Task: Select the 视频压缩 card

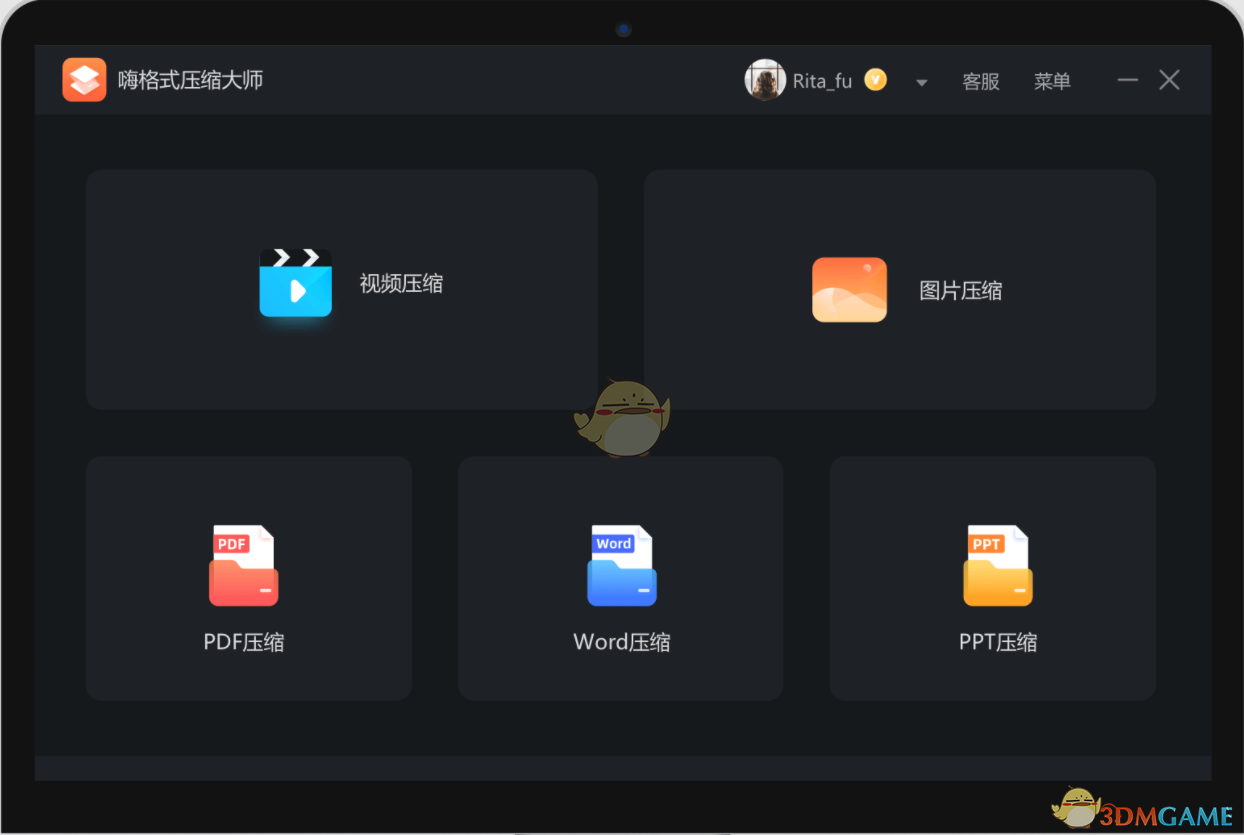Action: [342, 289]
